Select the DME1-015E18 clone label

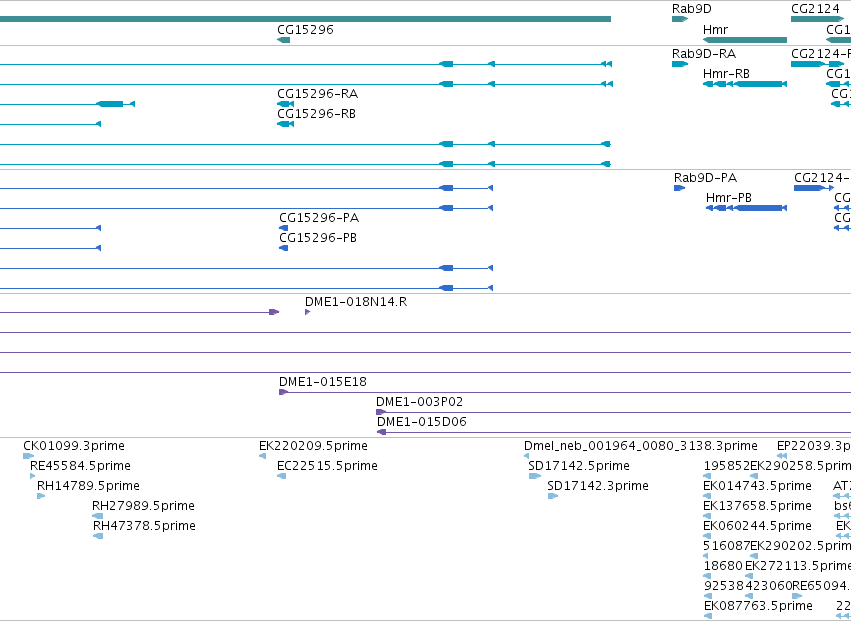[x=323, y=382]
